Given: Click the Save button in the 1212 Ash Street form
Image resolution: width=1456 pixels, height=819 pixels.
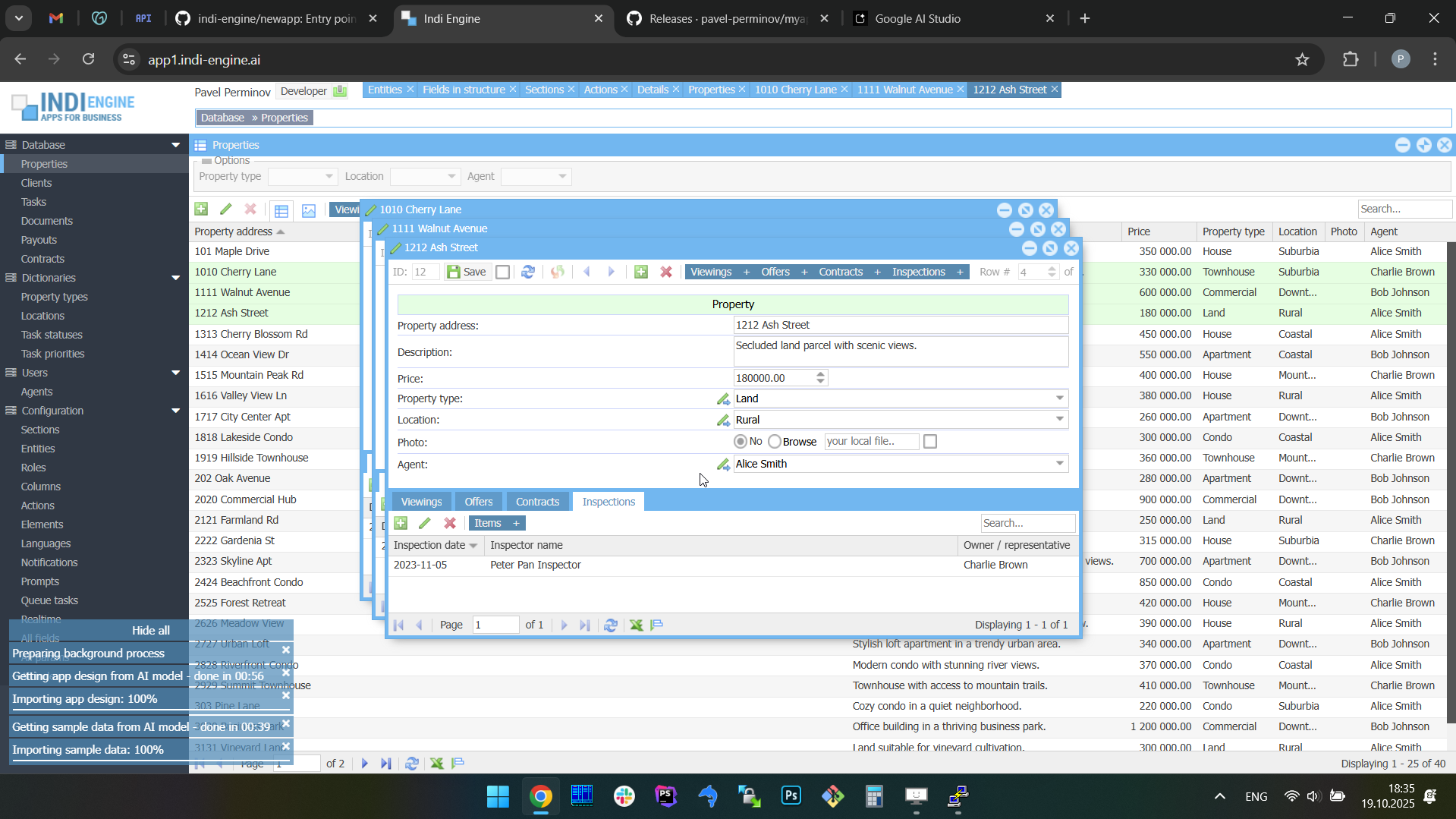Looking at the screenshot, I should (x=467, y=272).
